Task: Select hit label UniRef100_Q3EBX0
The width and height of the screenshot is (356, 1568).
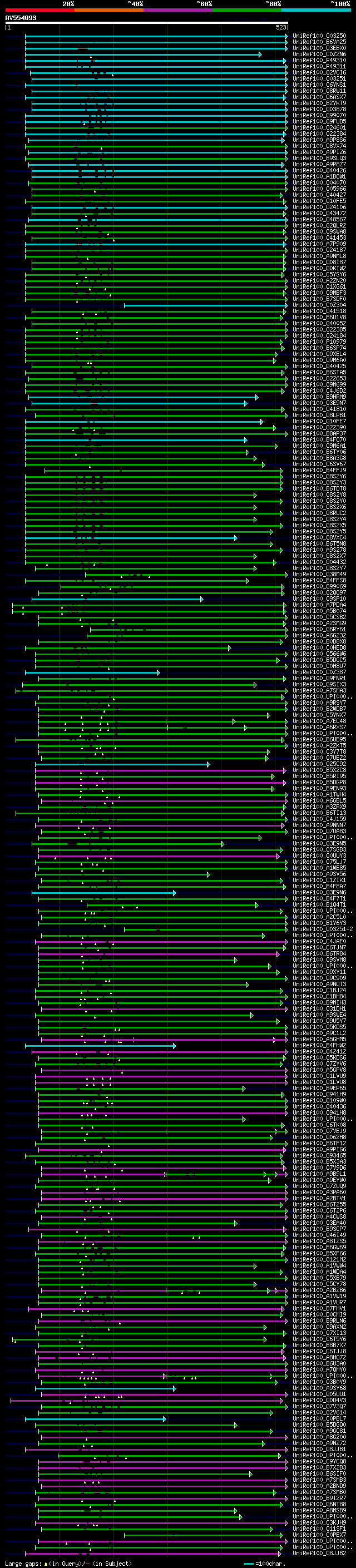Action: click(319, 48)
